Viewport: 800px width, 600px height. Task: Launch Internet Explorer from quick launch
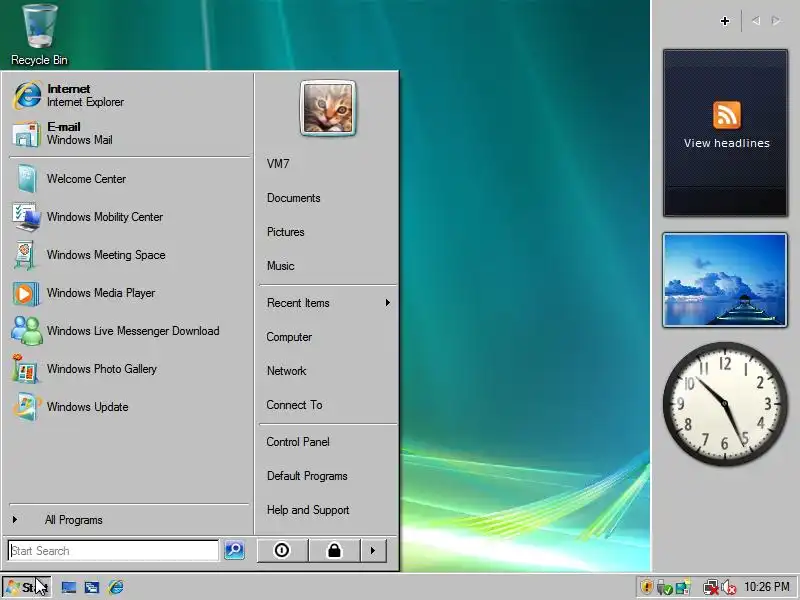tap(116, 587)
